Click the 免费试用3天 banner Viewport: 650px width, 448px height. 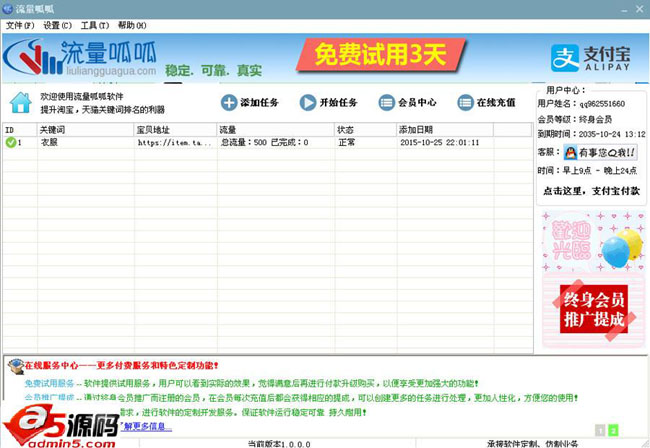(381, 54)
